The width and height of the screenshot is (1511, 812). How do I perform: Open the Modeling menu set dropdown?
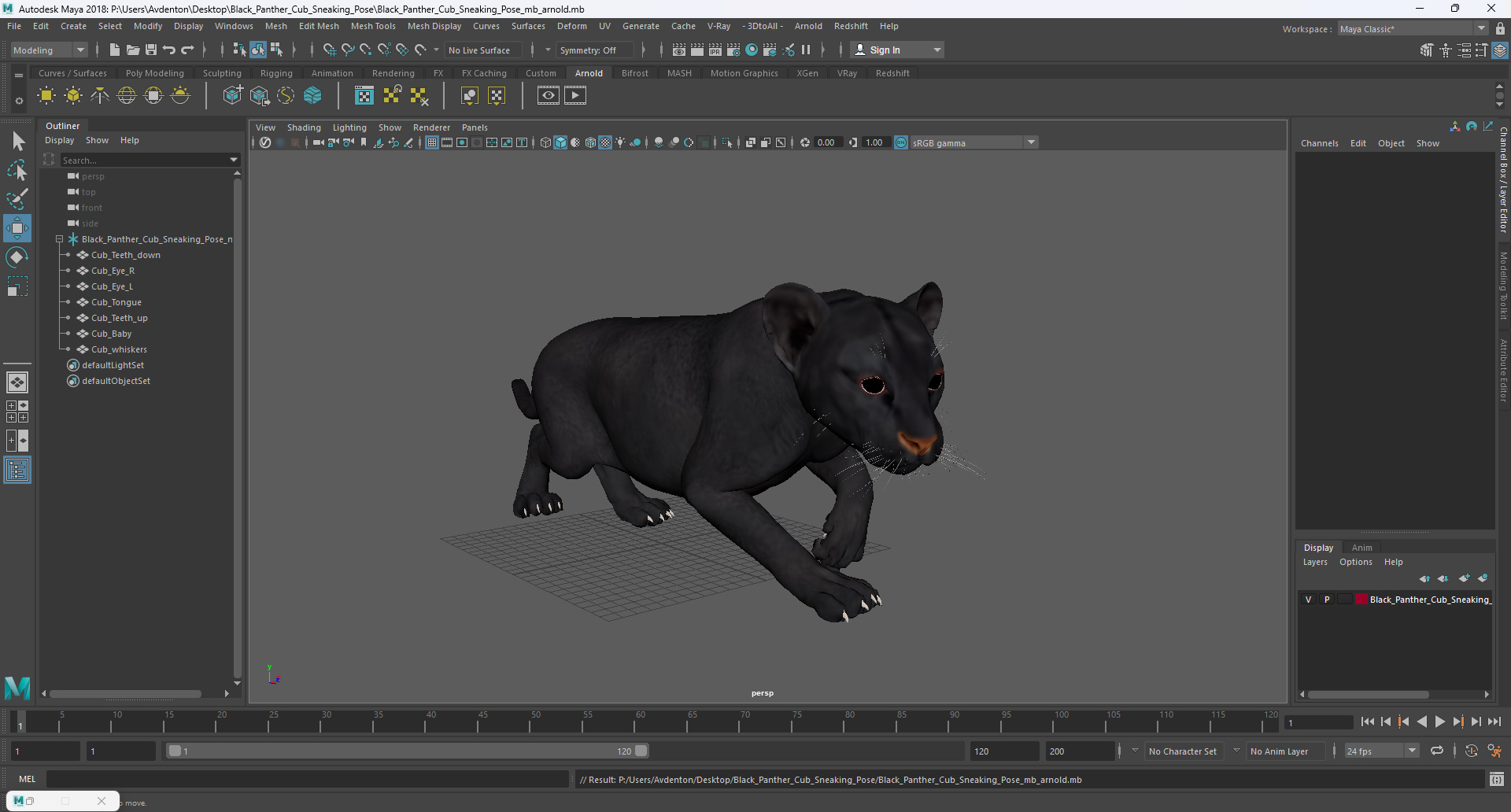point(49,50)
